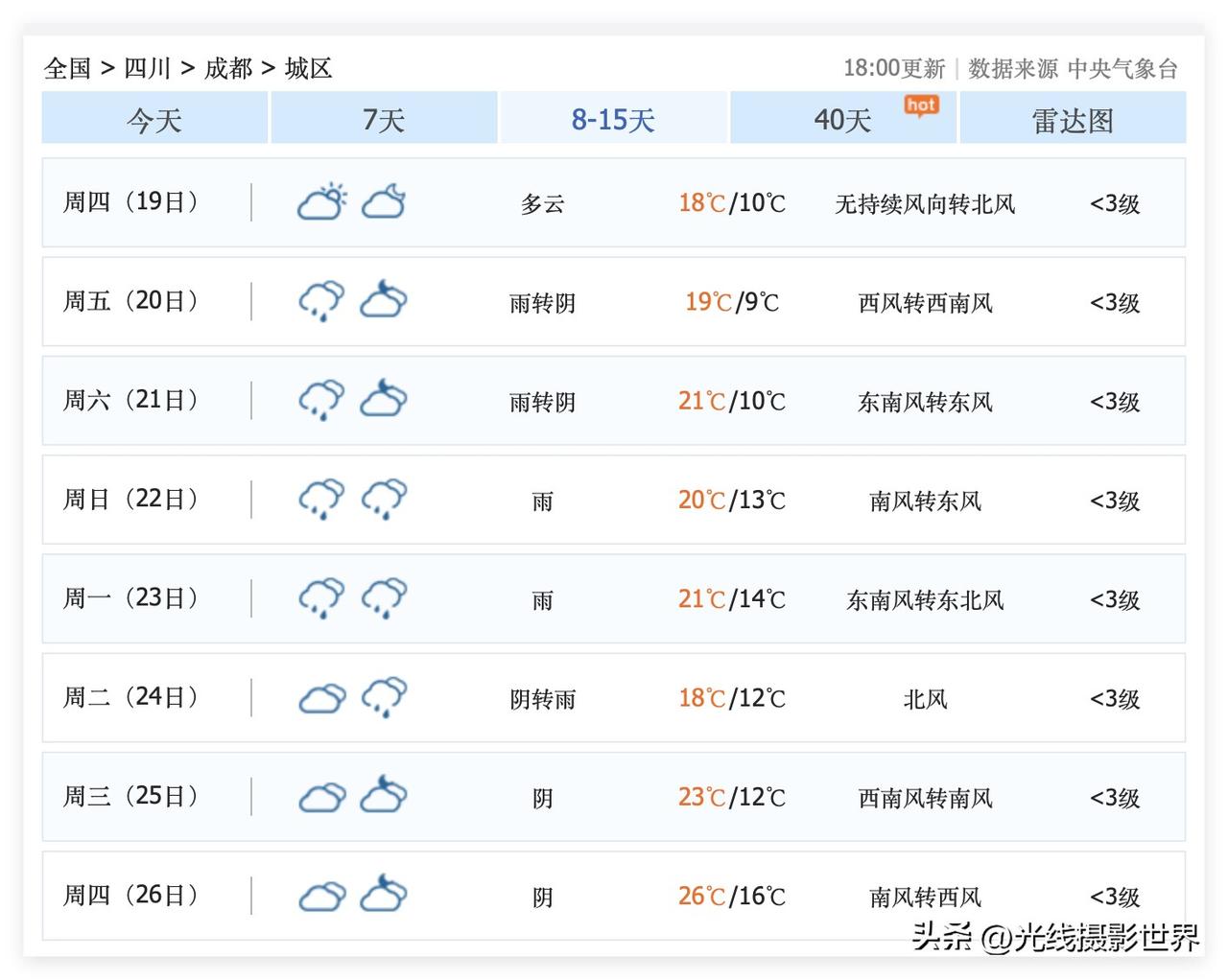
Task: Click 雨转阴 in the 周五 row
Action: 543,303
